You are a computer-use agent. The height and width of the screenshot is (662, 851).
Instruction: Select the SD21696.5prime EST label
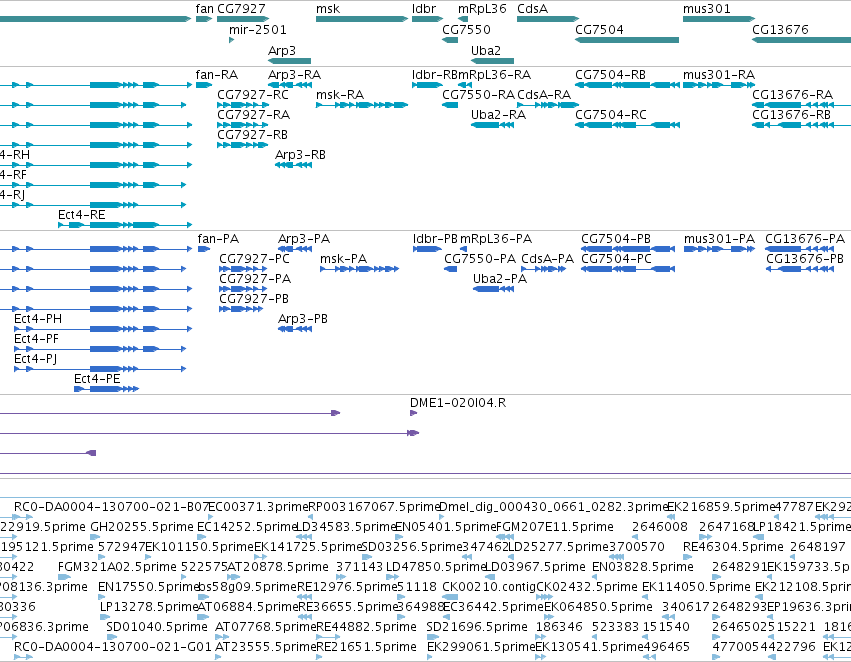coord(477,627)
